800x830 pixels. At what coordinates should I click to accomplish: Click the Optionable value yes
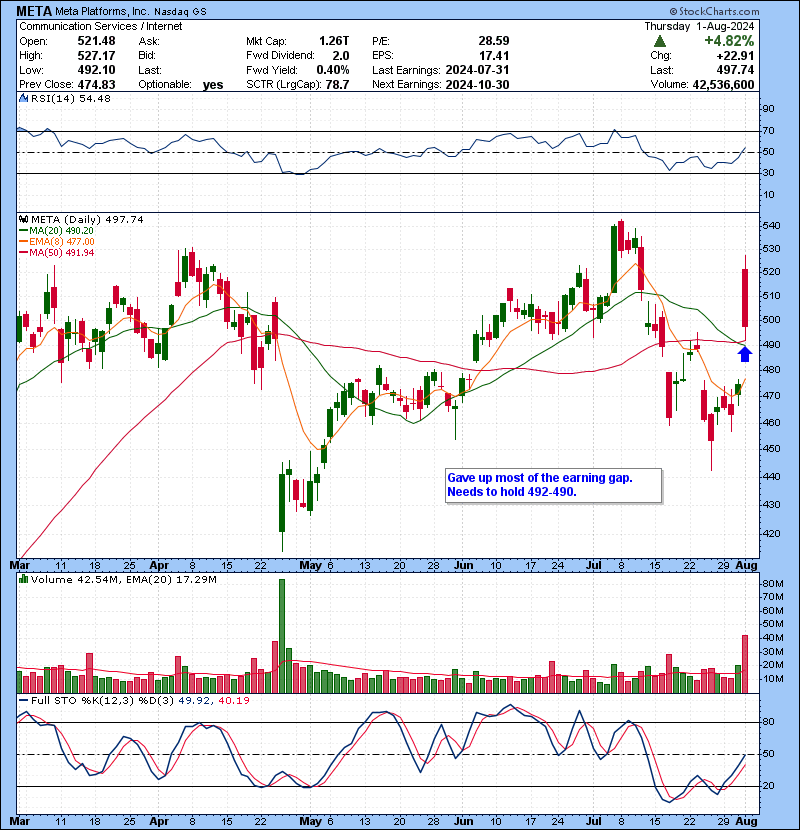tap(213, 84)
